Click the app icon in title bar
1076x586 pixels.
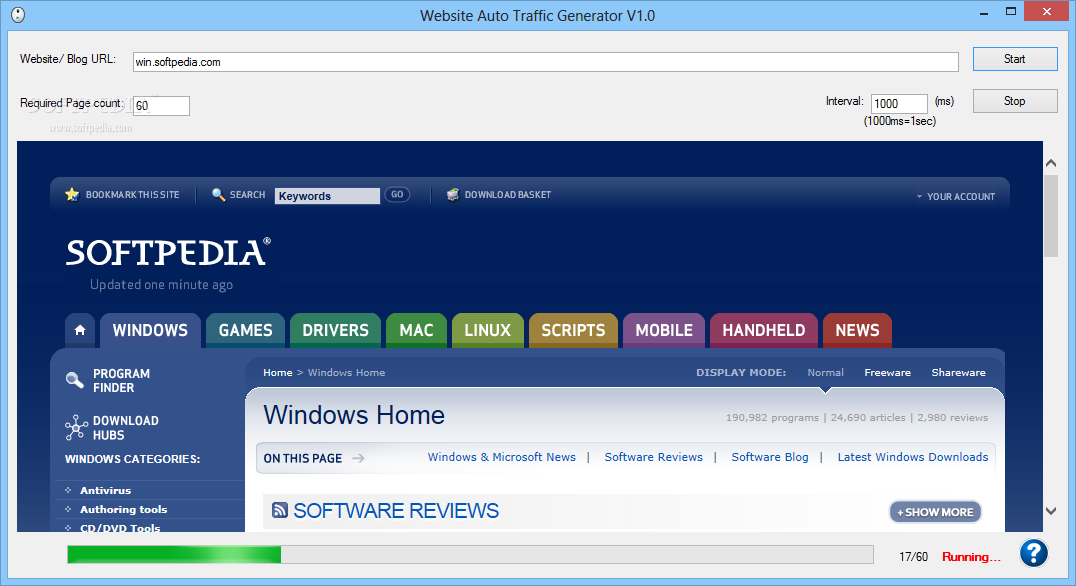click(18, 14)
